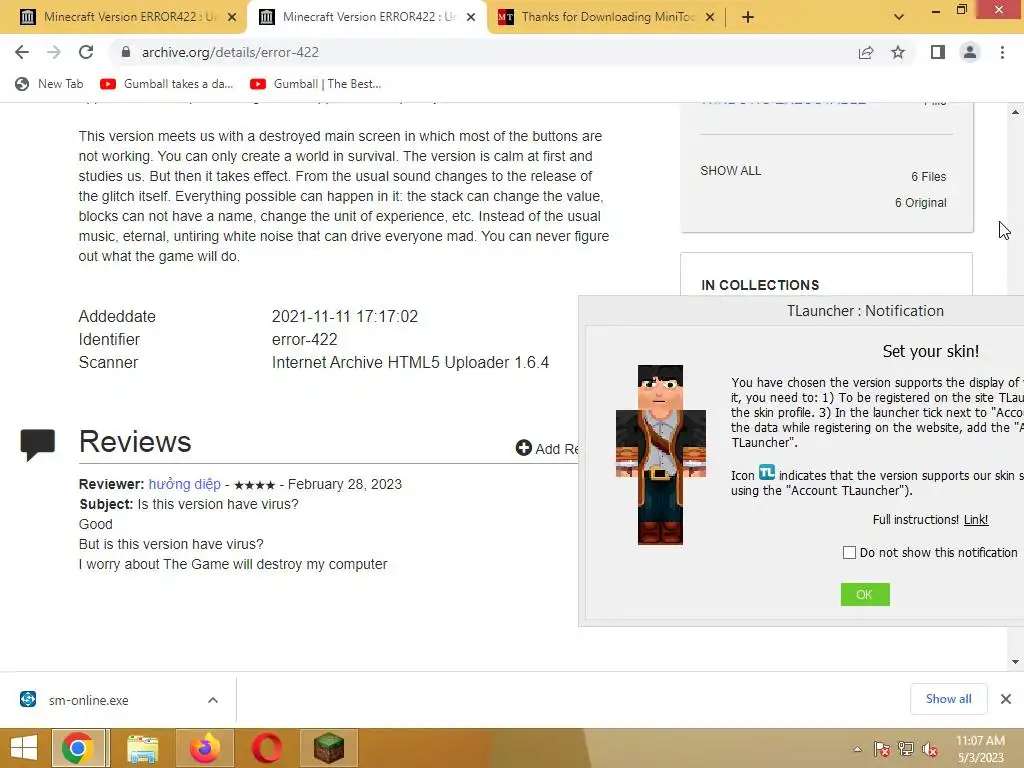Go forward to the next page
1024x768 pixels.
(x=54, y=52)
